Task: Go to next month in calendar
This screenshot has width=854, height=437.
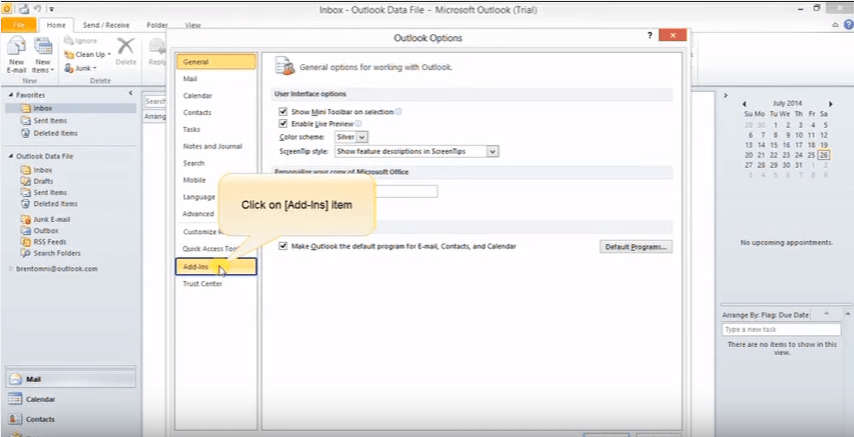Action: click(x=831, y=104)
